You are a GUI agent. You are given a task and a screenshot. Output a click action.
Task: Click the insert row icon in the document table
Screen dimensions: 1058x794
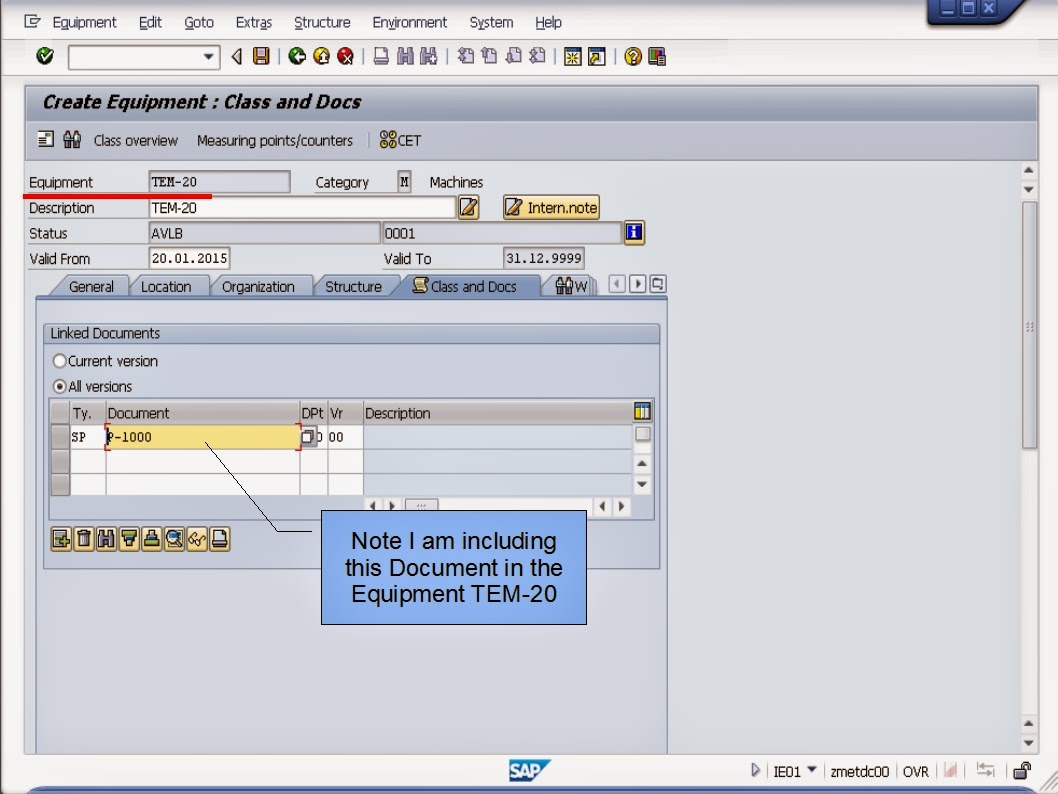coord(60,539)
